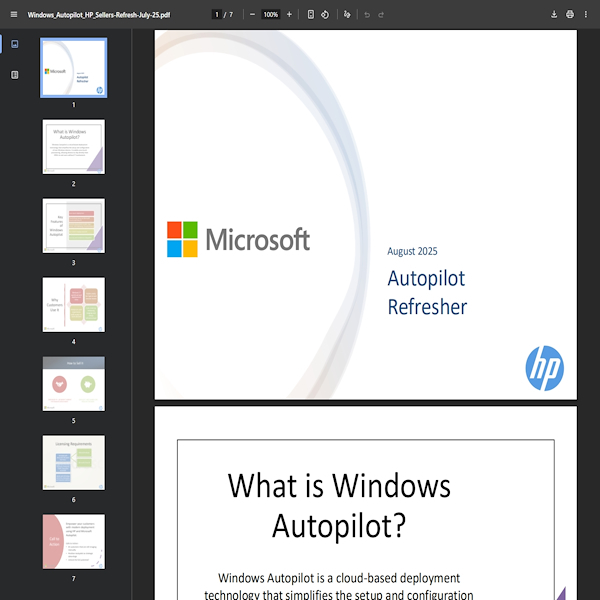
Task: Open page 6 thumbnail Licensing Requirements
Action: [x=73, y=463]
